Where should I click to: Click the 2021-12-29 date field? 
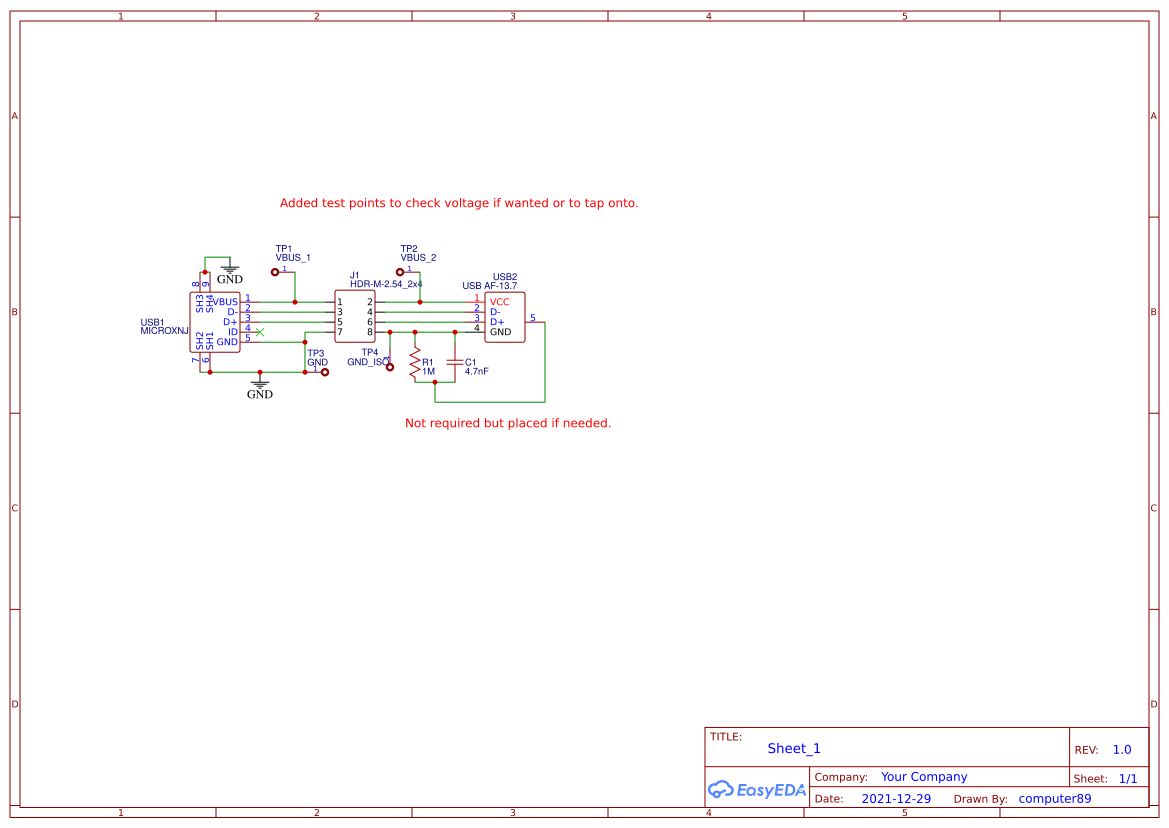point(896,798)
